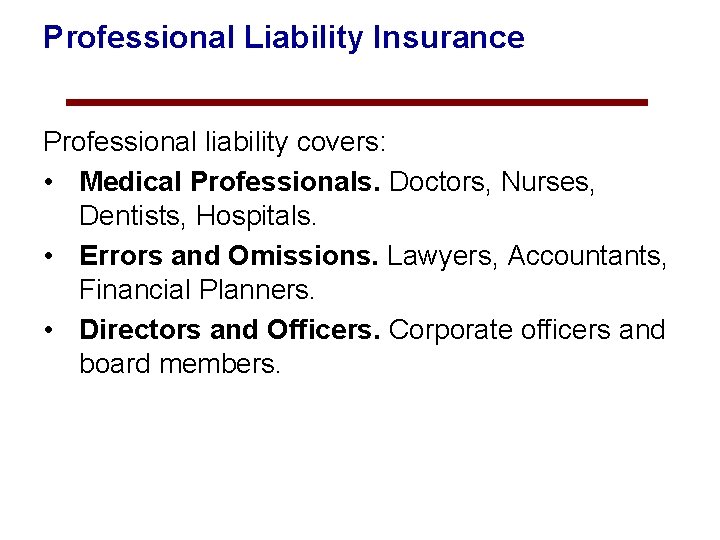Click the text 'Dentists, Hospitals.'
The image size is (720, 540).
pos(200,215)
